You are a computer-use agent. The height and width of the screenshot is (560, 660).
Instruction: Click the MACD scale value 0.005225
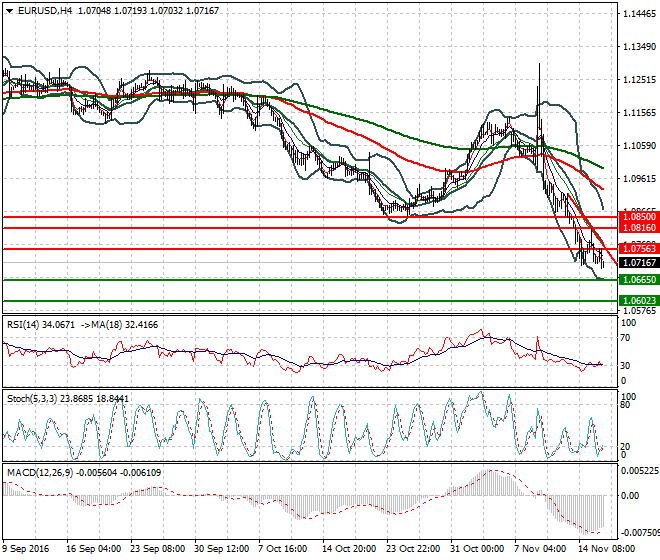[x=640, y=471]
